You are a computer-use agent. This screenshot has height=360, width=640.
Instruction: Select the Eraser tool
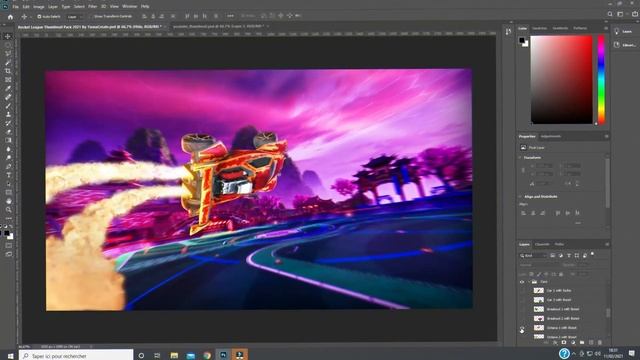[x=8, y=132]
